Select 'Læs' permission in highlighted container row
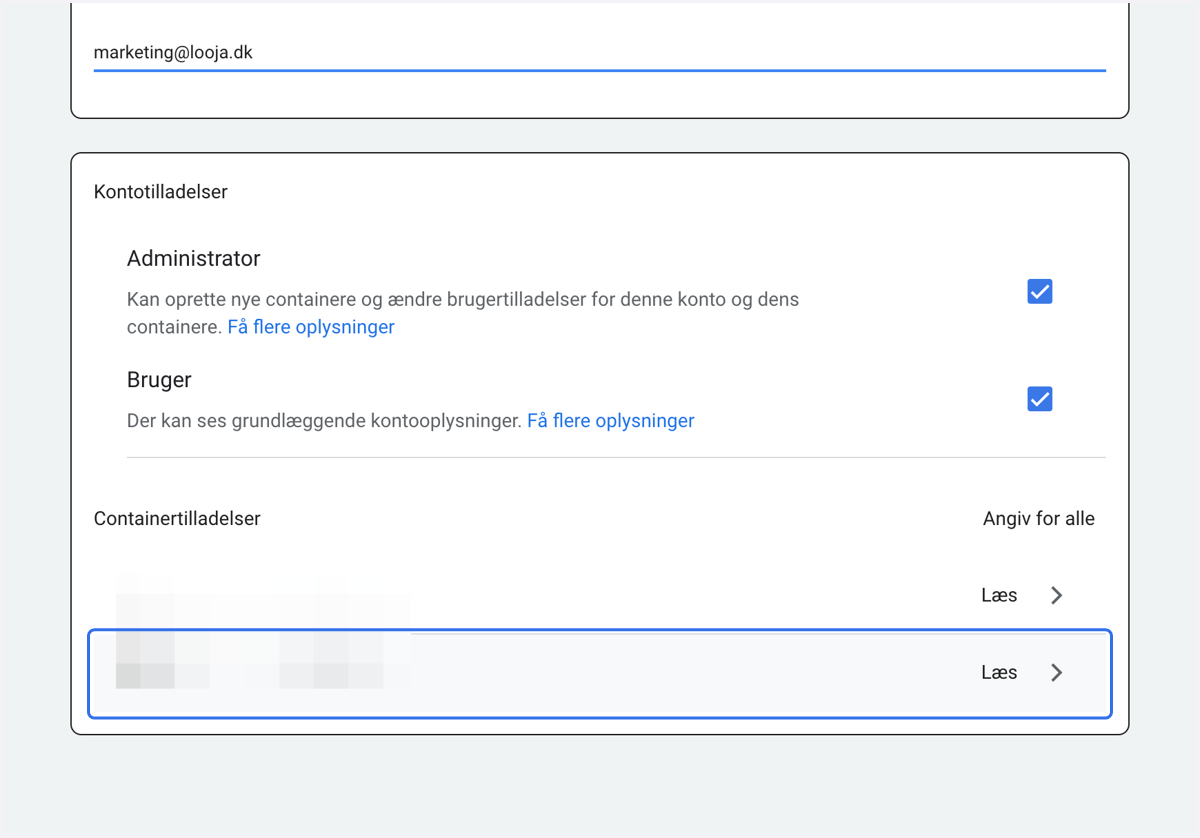This screenshot has height=838, width=1200. [999, 673]
